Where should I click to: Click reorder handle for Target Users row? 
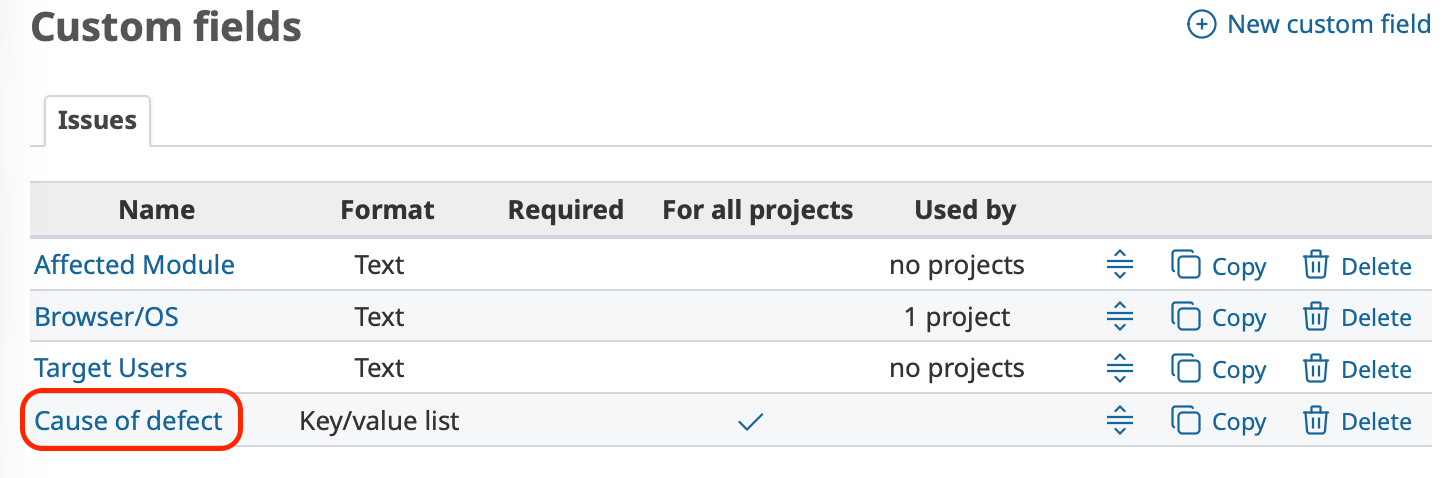click(x=1120, y=370)
